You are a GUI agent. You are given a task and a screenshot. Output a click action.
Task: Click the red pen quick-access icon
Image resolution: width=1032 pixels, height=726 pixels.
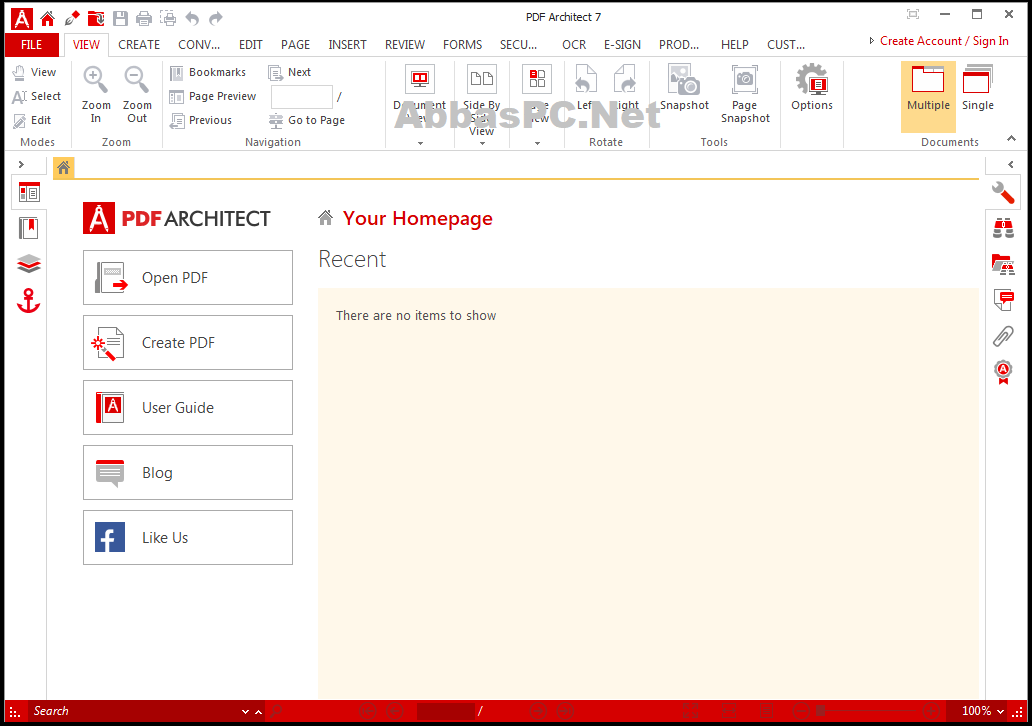[x=71, y=18]
